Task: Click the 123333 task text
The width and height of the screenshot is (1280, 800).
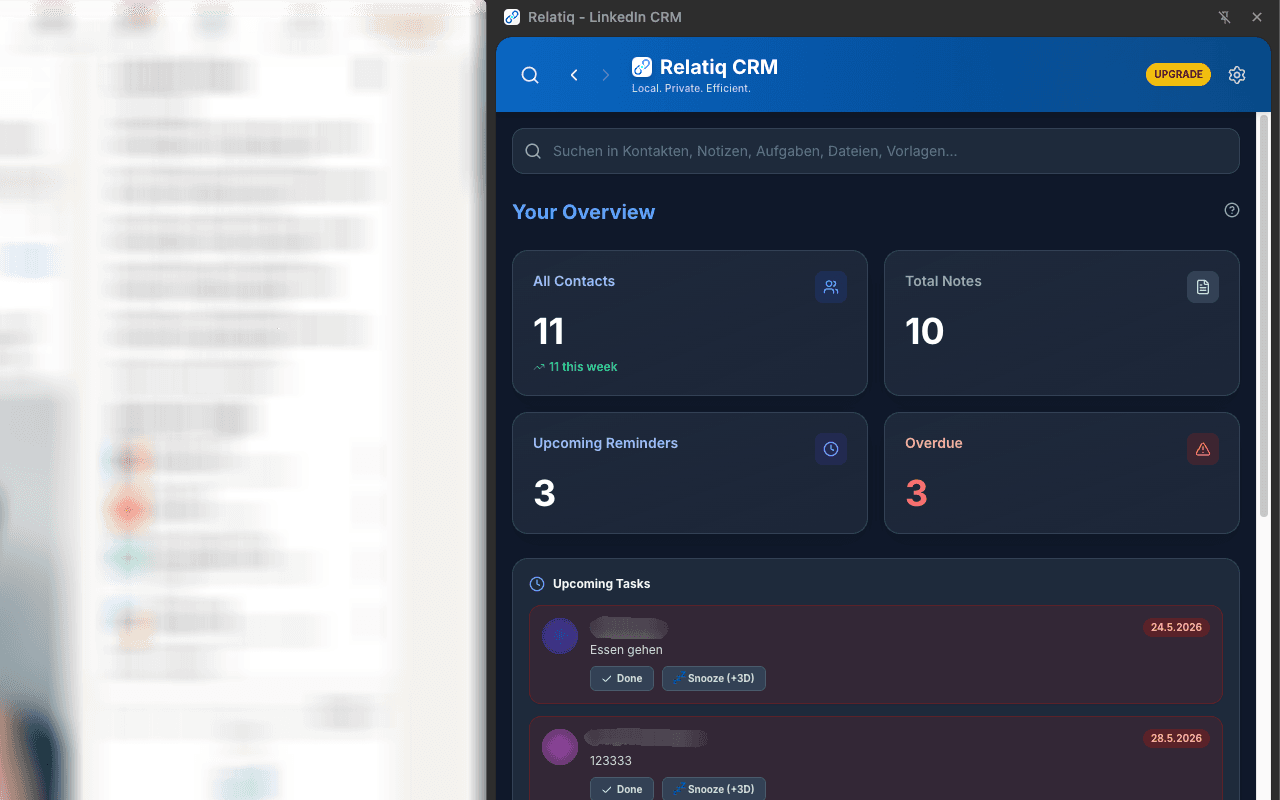Action: (x=611, y=761)
